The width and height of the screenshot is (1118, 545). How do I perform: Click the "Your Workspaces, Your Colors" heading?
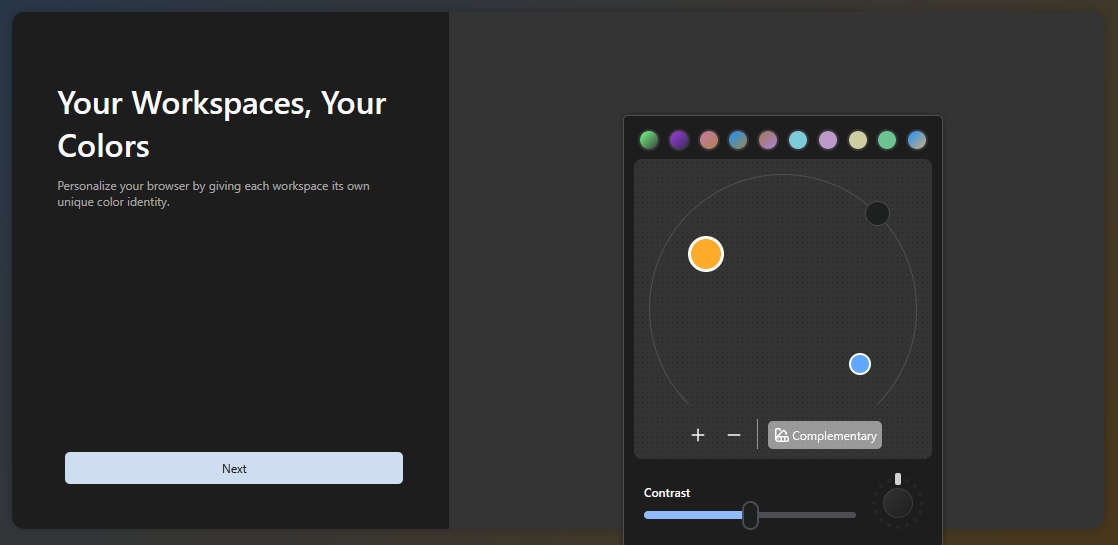pos(222,125)
